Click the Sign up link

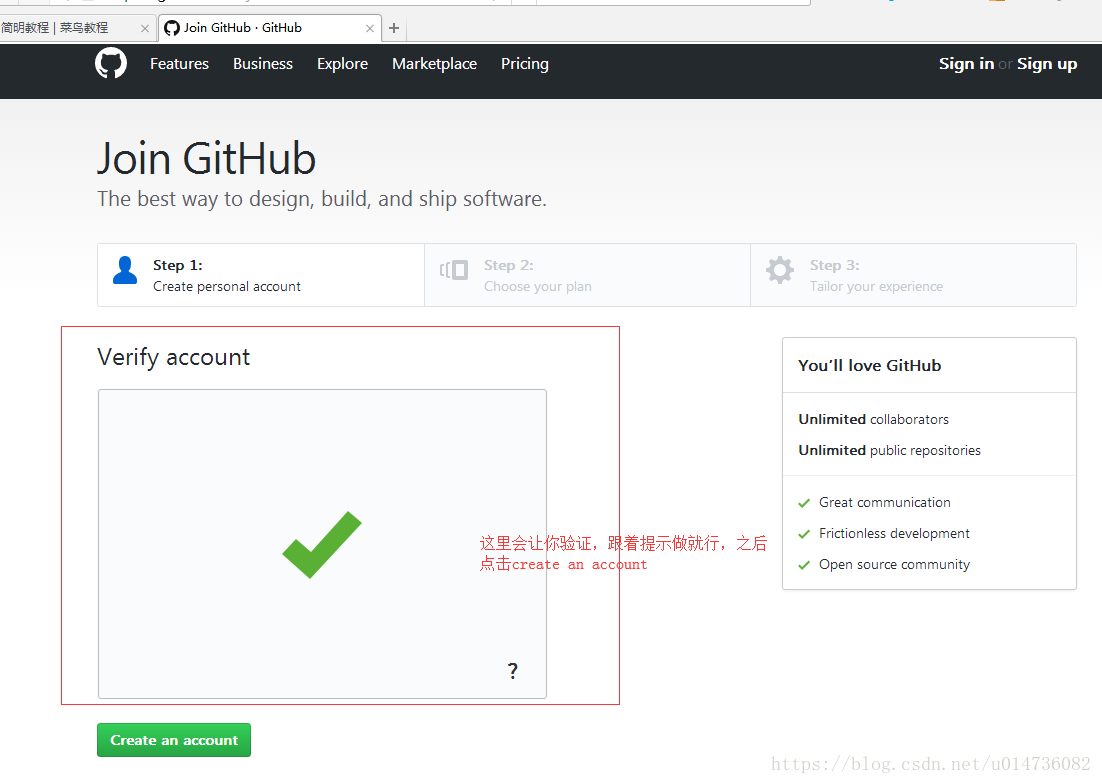1047,64
